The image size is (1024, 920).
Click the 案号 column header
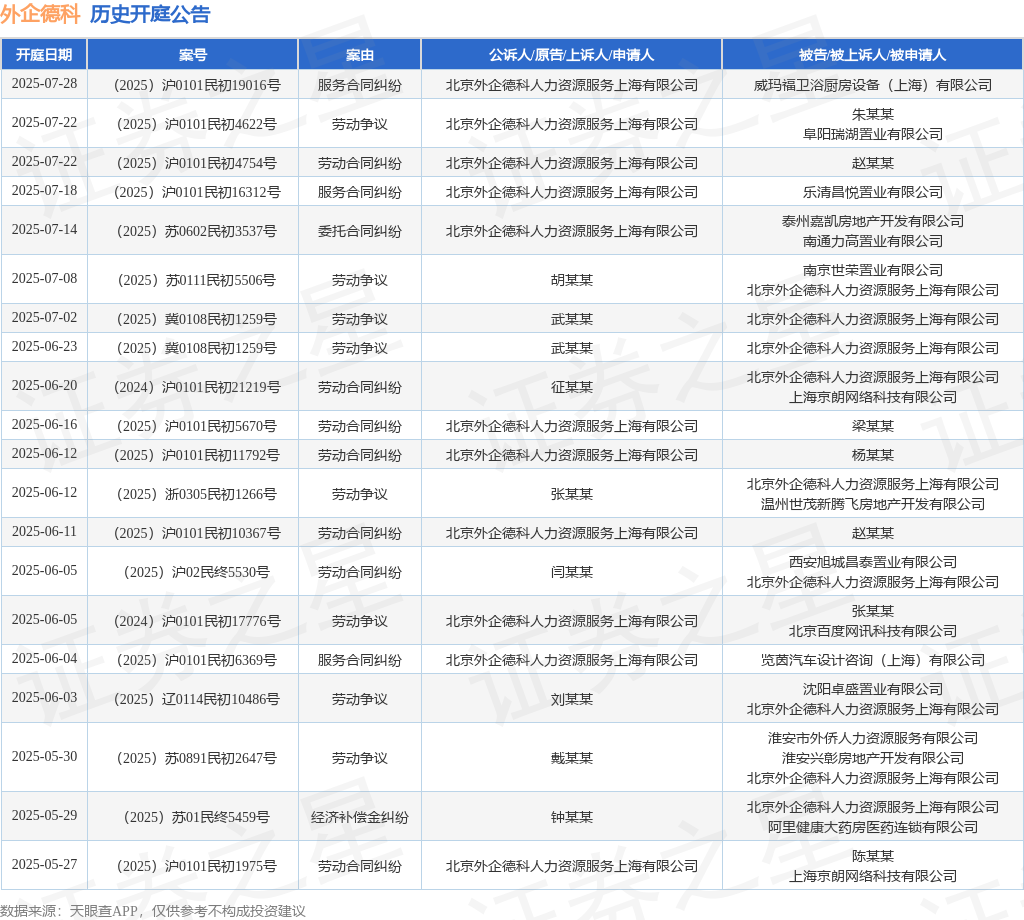click(x=193, y=55)
